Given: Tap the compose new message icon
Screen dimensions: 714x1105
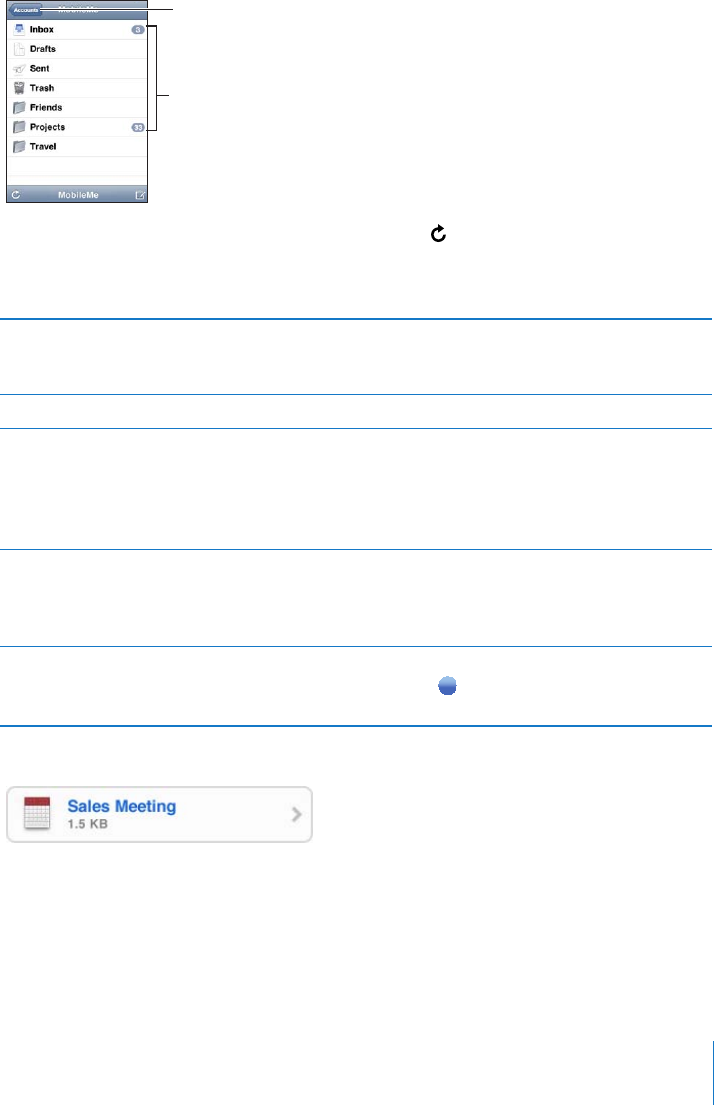Looking at the screenshot, I should (x=140, y=195).
